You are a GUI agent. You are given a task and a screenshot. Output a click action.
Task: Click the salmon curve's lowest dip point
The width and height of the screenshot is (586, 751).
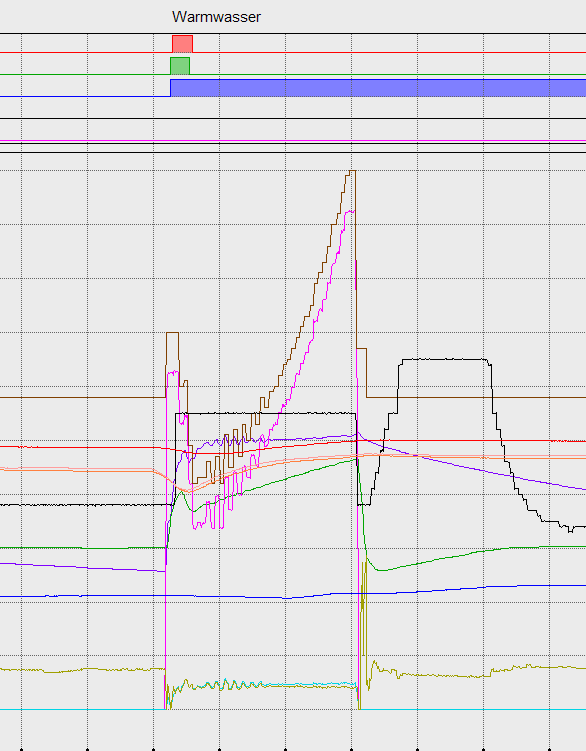(189, 491)
